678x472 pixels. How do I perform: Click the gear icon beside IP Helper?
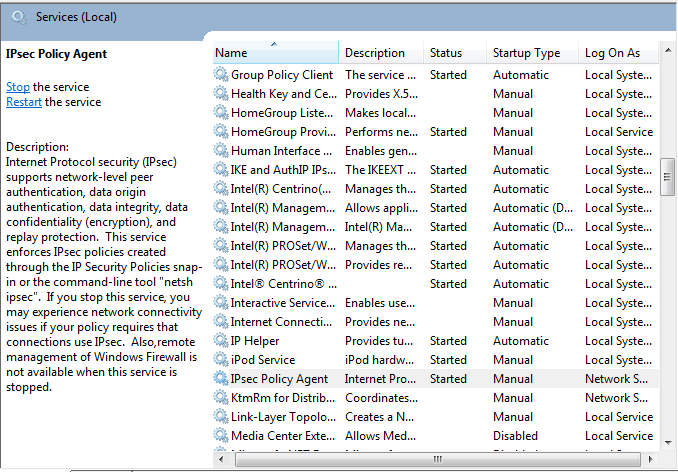221,341
